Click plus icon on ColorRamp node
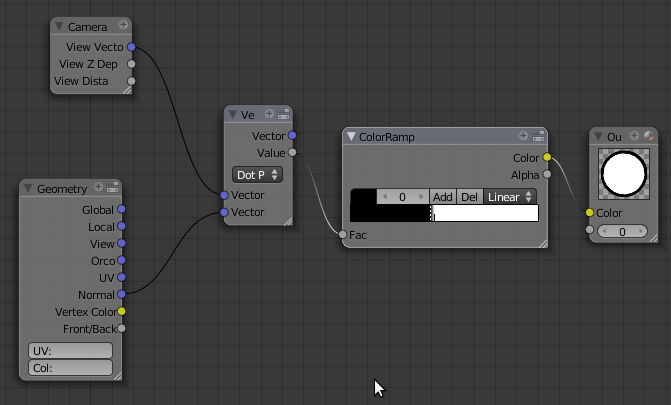 click(523, 136)
